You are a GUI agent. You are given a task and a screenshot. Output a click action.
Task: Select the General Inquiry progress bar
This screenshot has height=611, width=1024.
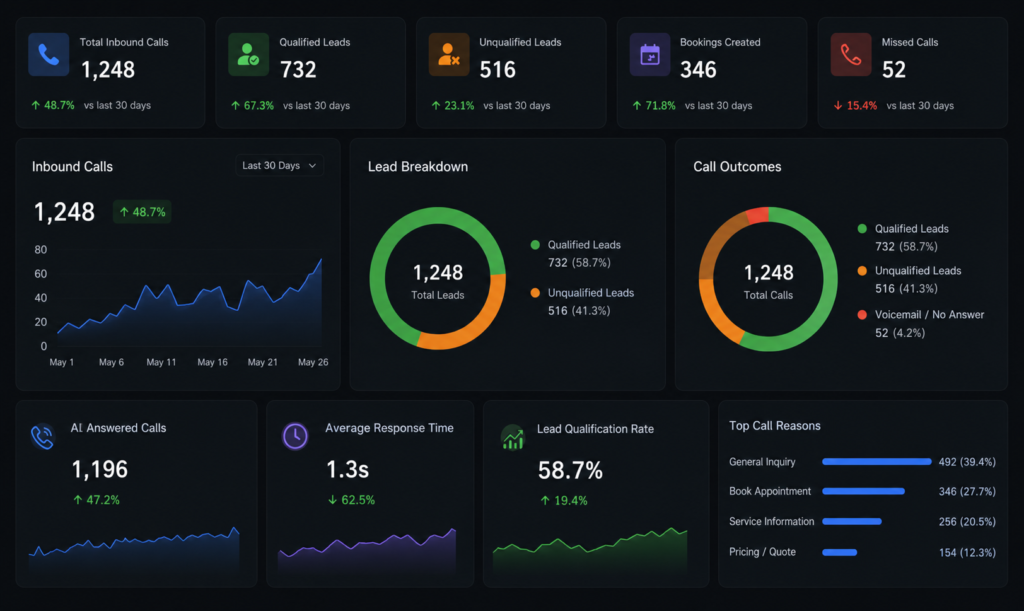tap(876, 462)
